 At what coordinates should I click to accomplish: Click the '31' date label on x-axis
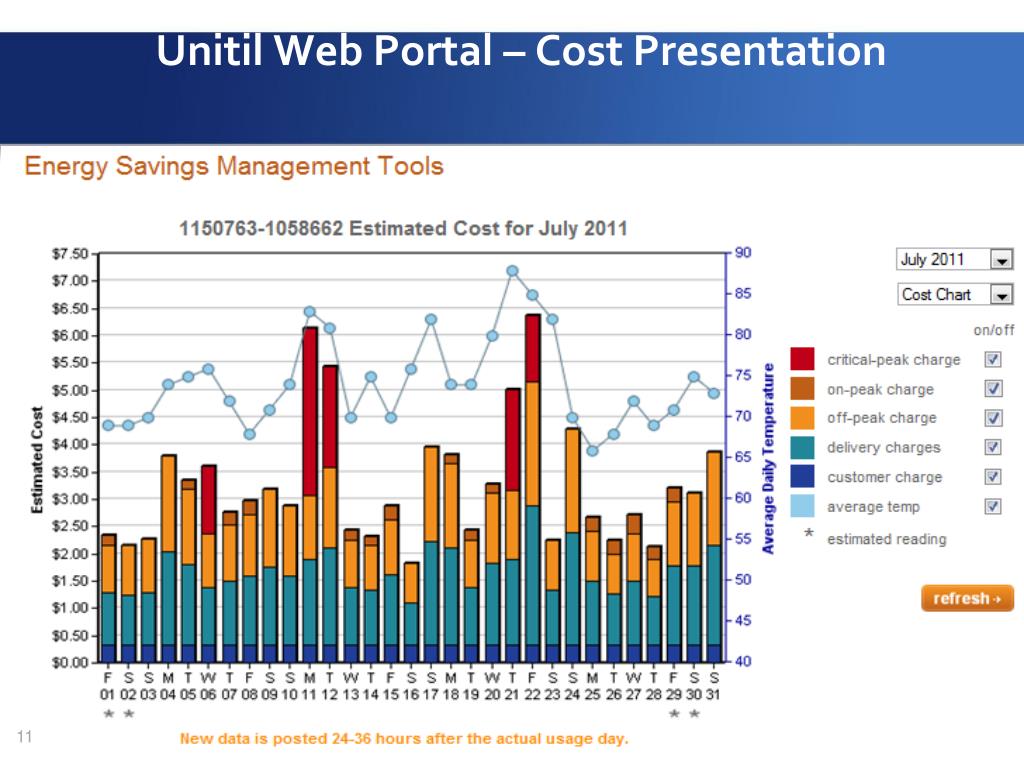[714, 695]
